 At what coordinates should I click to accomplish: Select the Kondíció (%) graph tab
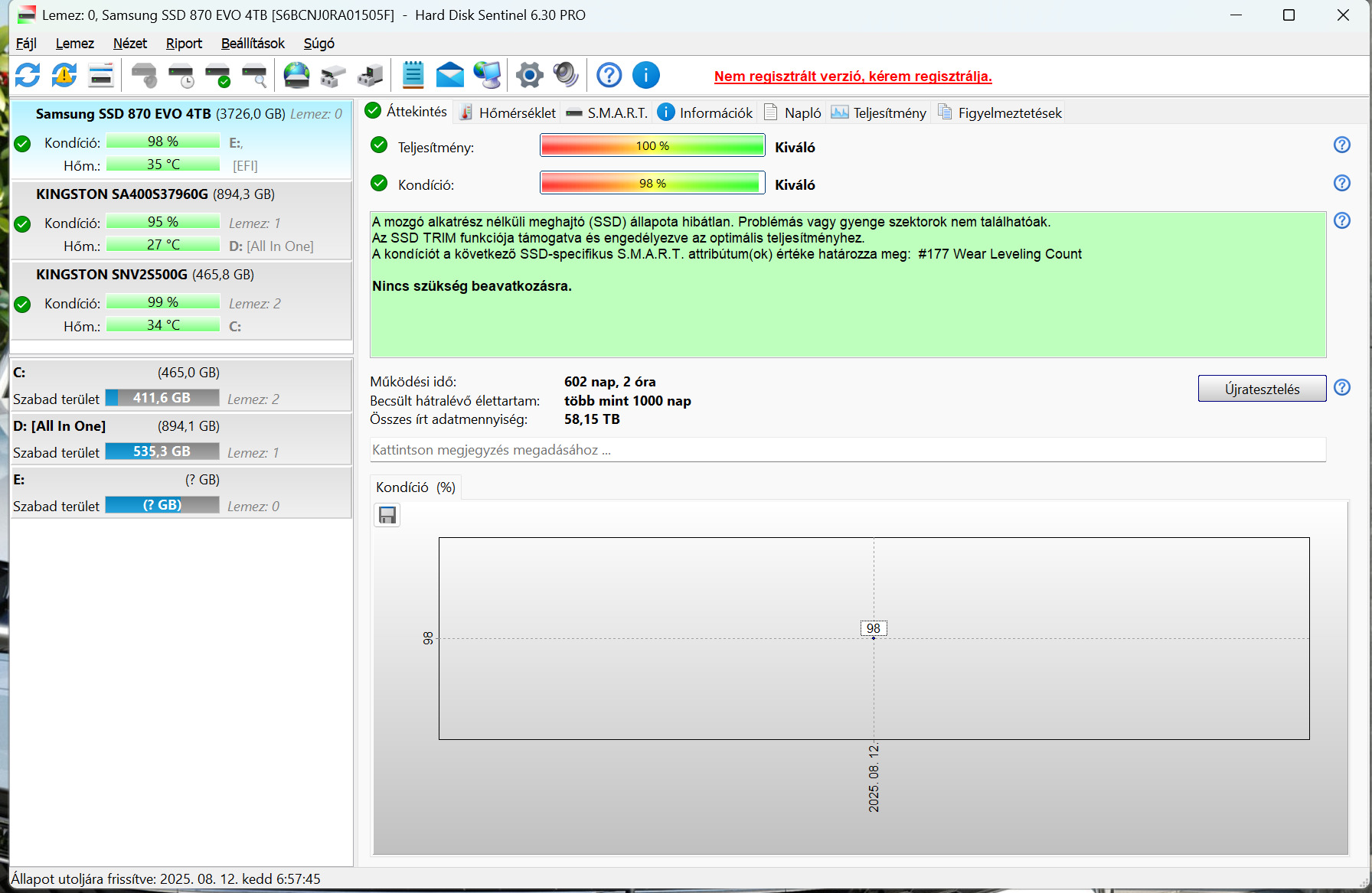click(x=416, y=487)
